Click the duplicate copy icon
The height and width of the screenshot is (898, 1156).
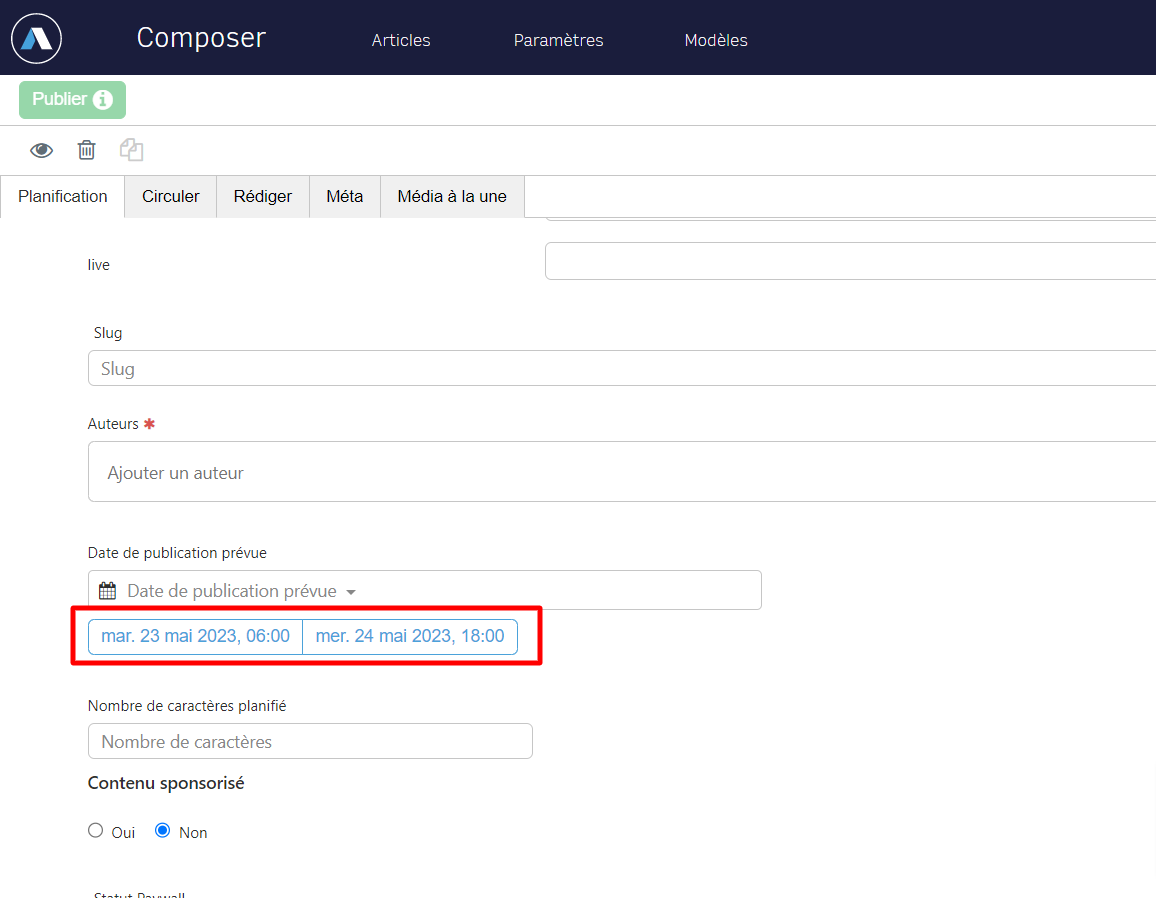[131, 150]
